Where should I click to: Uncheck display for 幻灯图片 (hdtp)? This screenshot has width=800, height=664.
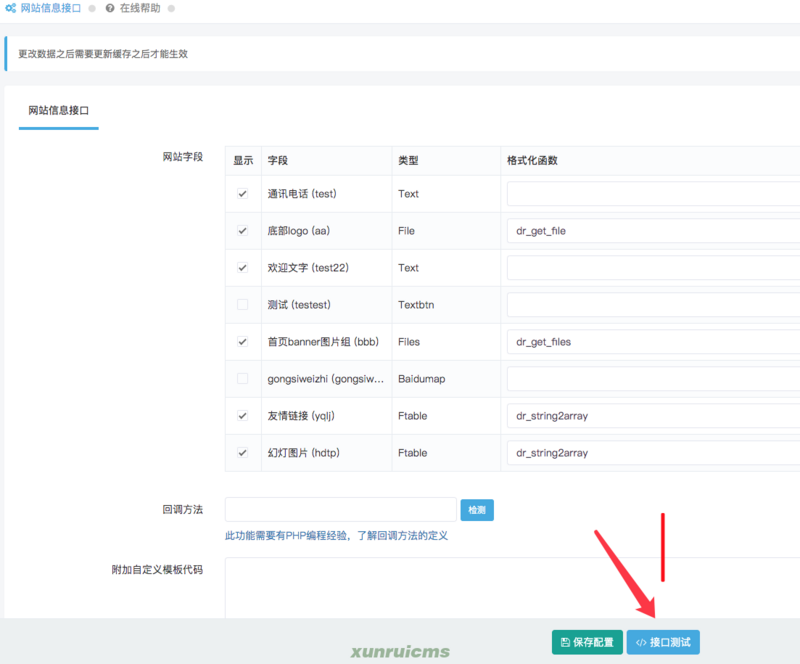pyautogui.click(x=242, y=453)
